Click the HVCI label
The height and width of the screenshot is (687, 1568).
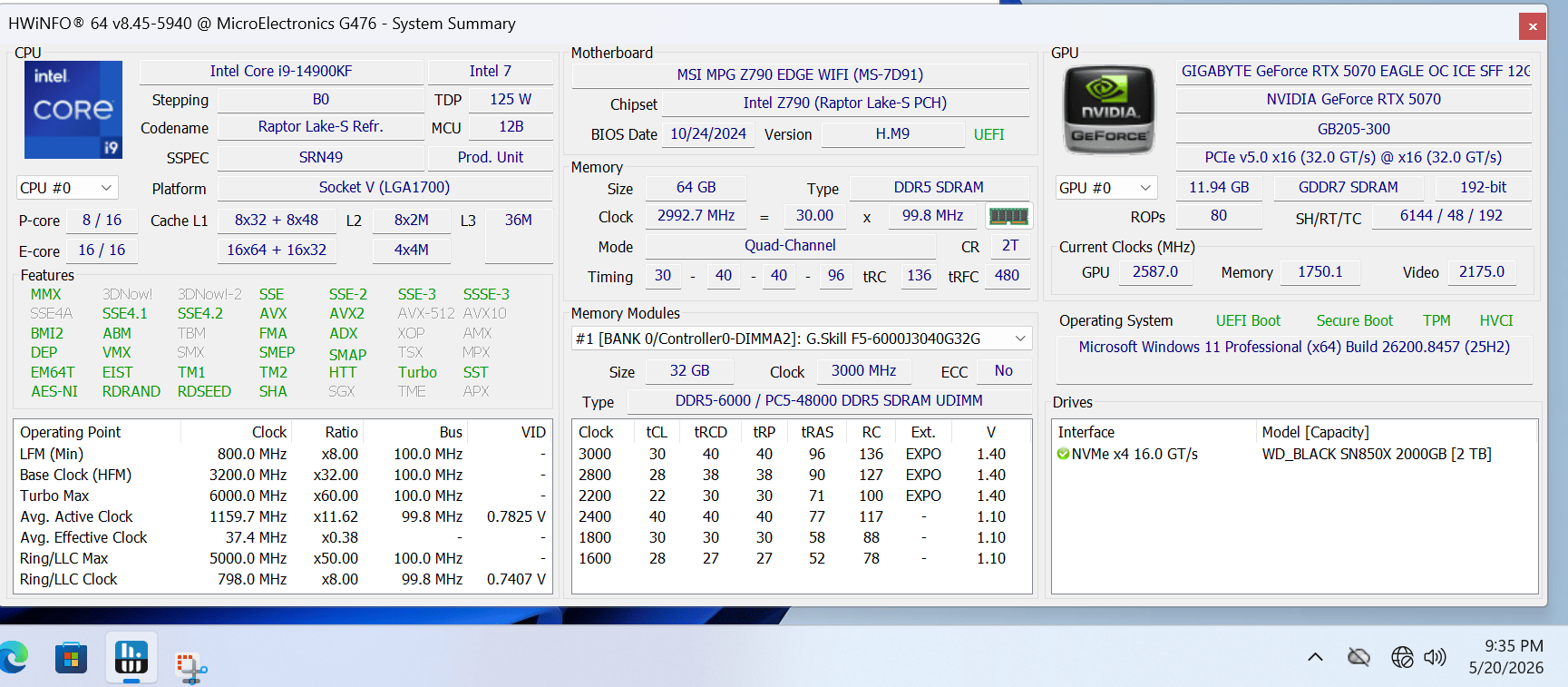click(1496, 320)
